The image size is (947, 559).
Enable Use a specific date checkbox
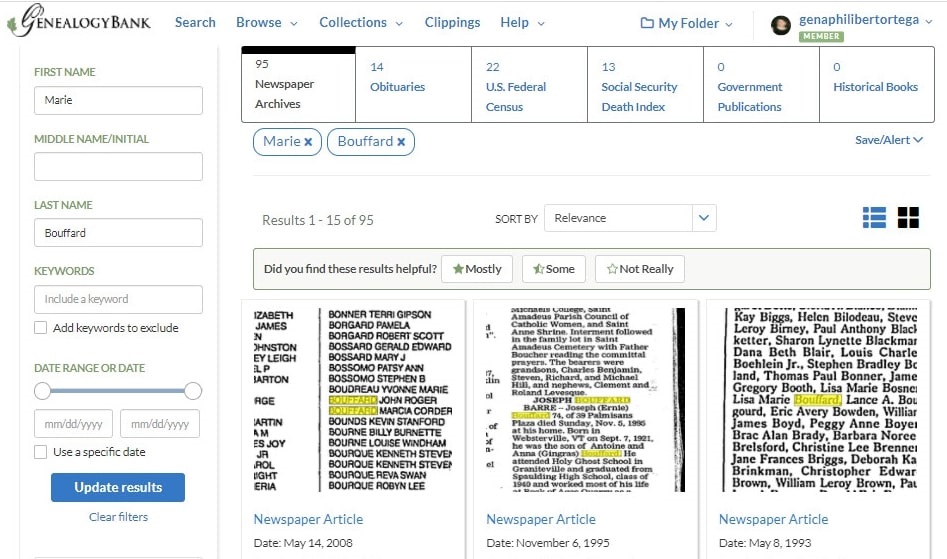click(40, 452)
